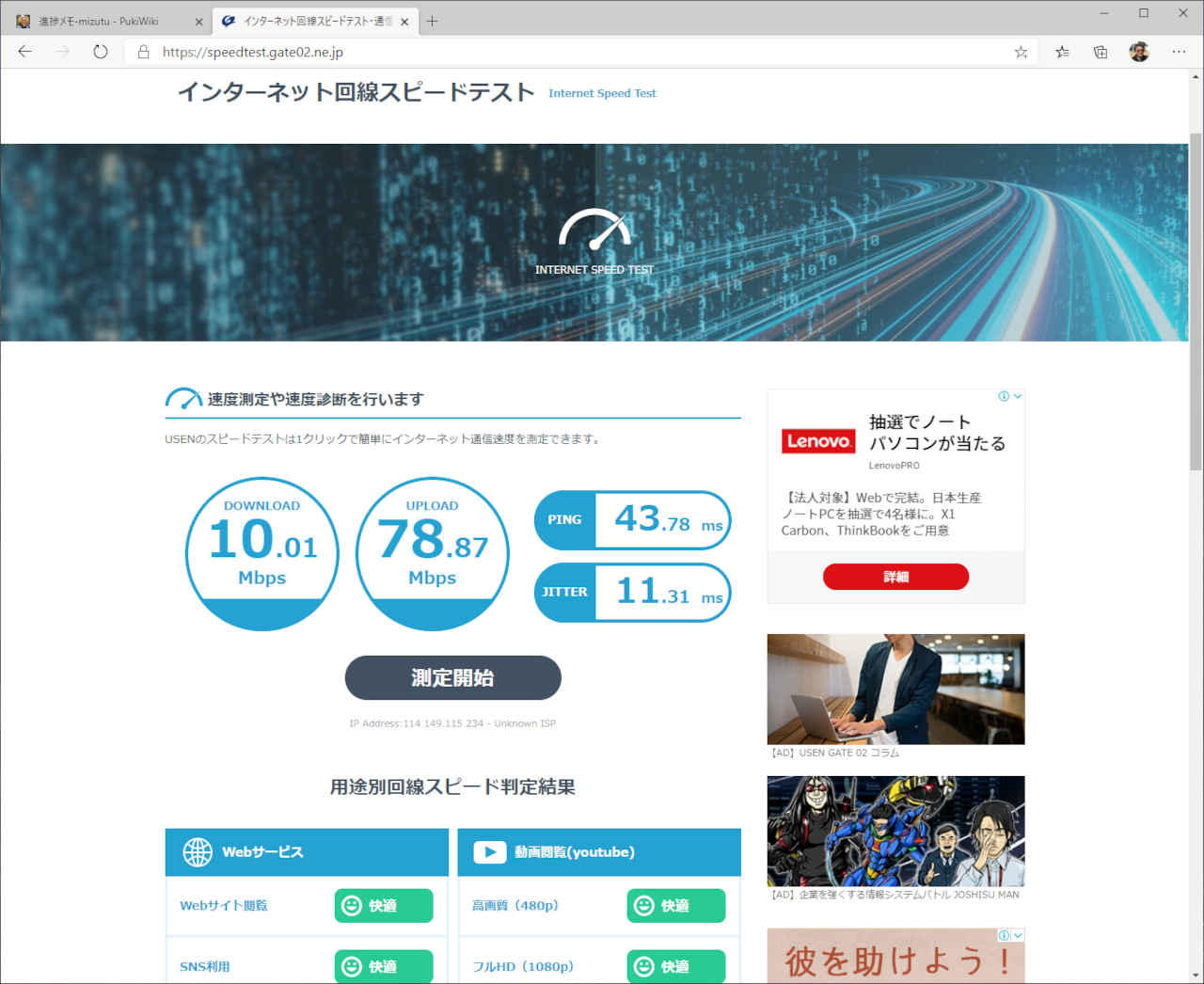Add this page to favorites (star)
This screenshot has height=984, width=1204.
tap(1021, 52)
